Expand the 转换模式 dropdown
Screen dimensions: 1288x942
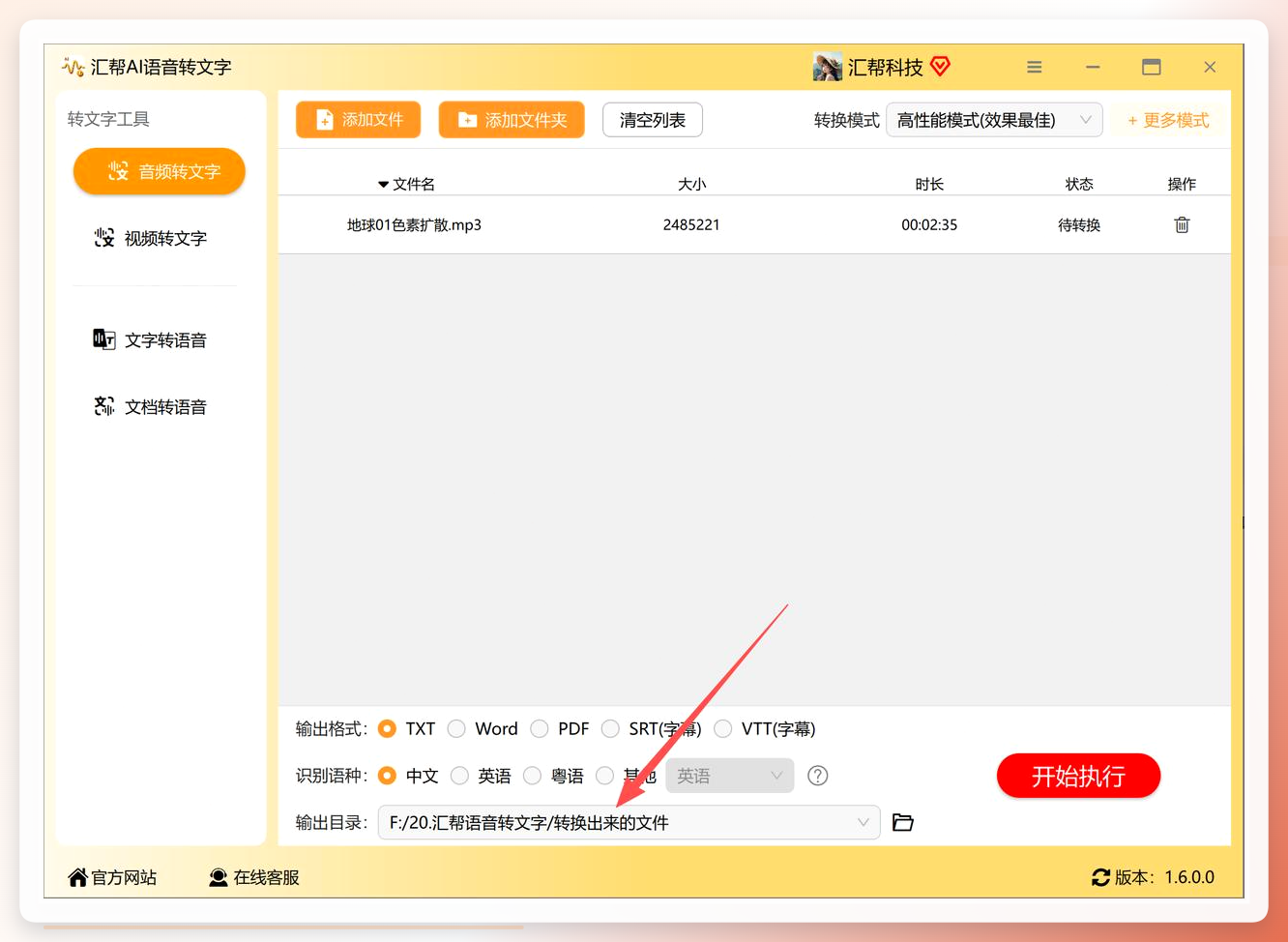(994, 120)
